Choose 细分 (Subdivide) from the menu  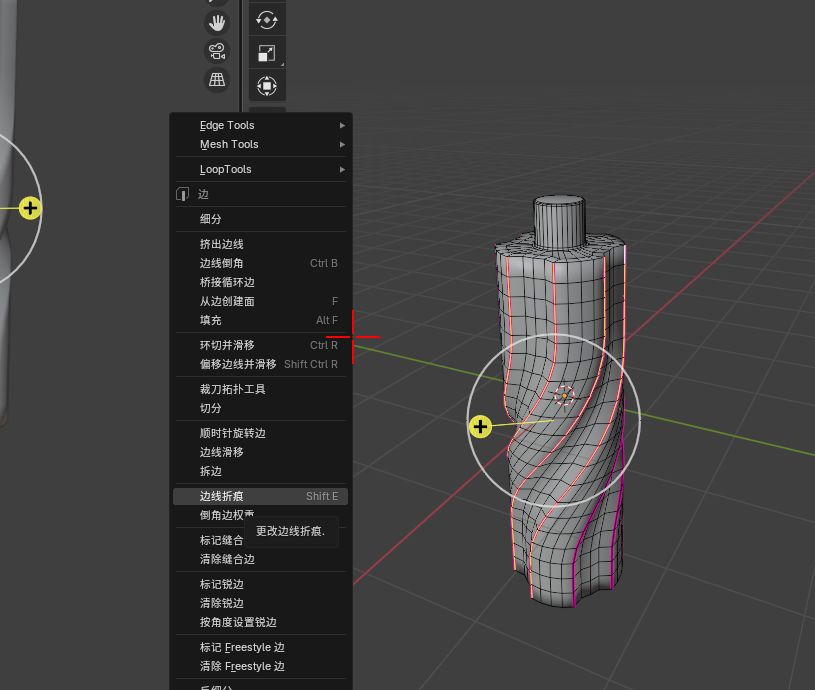[211, 219]
